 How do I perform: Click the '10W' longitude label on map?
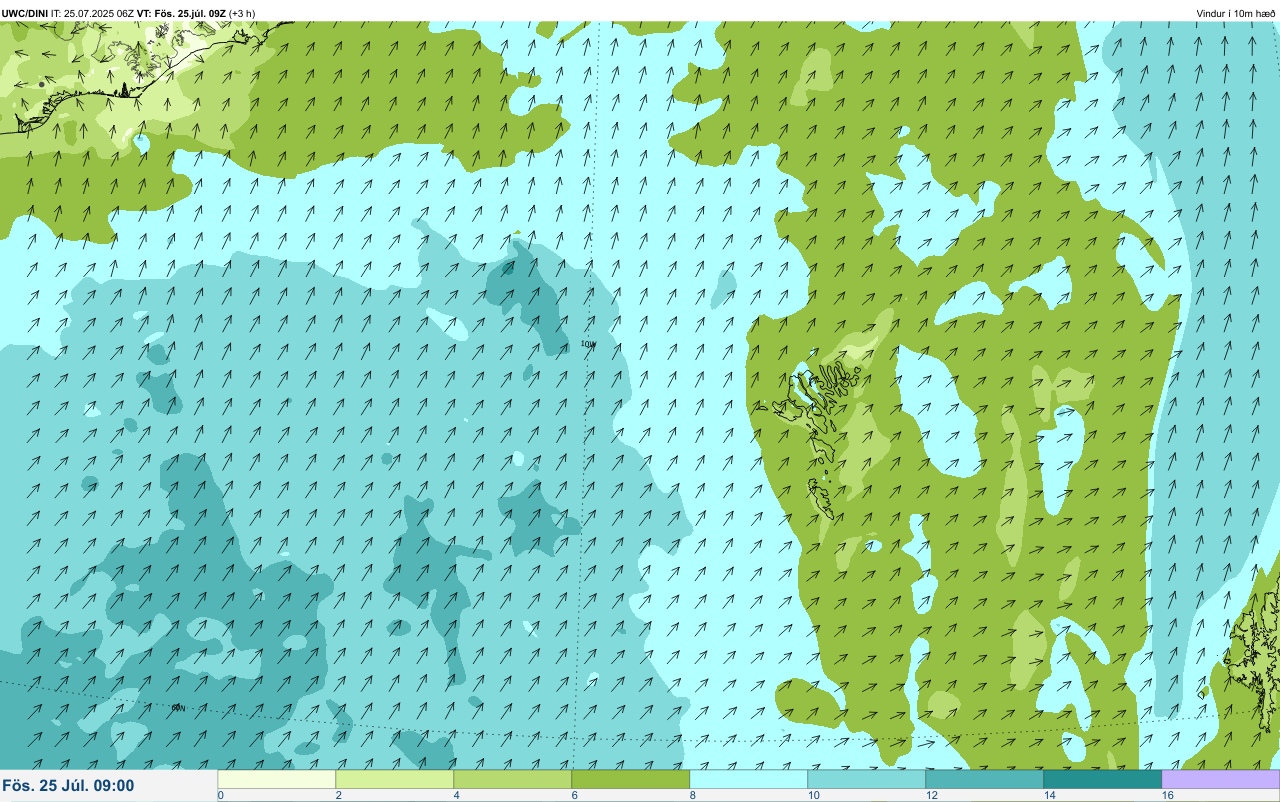click(588, 344)
